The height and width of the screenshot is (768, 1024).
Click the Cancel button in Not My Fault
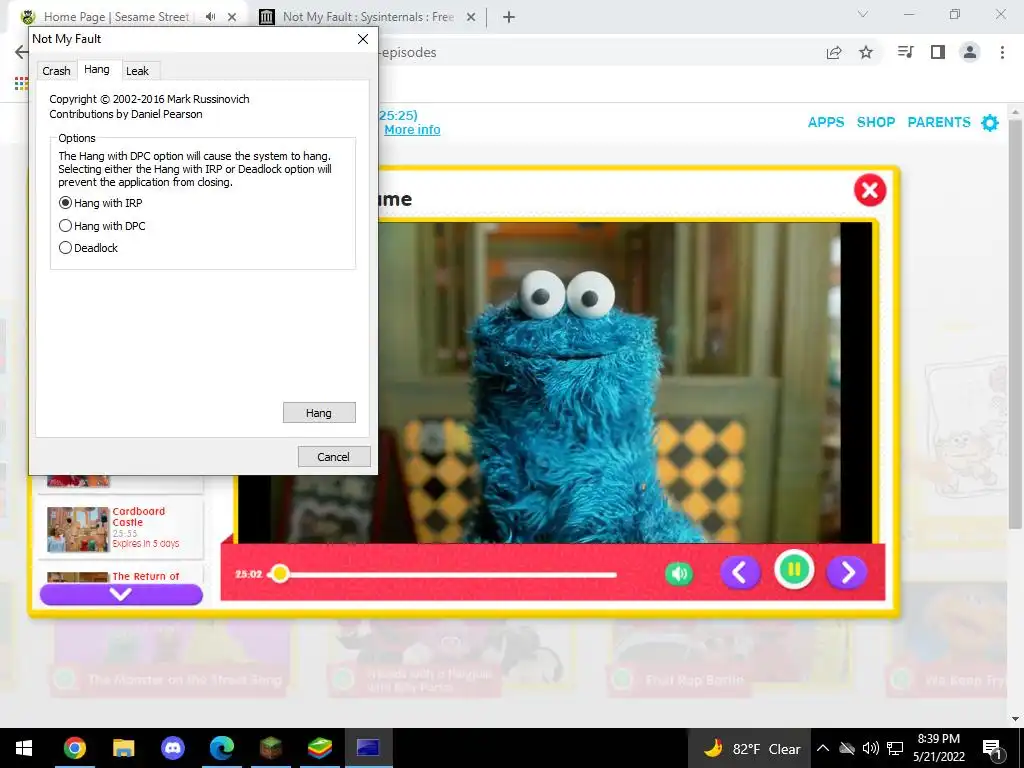pos(334,456)
